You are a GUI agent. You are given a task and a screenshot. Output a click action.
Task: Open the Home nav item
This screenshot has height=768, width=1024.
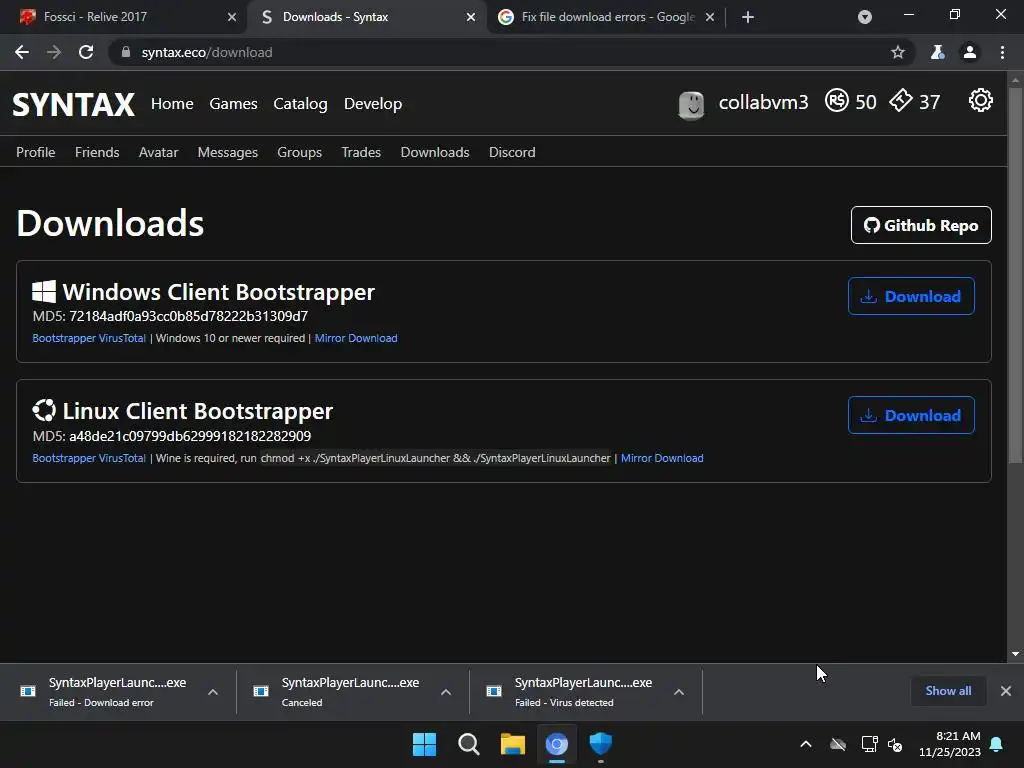[172, 104]
